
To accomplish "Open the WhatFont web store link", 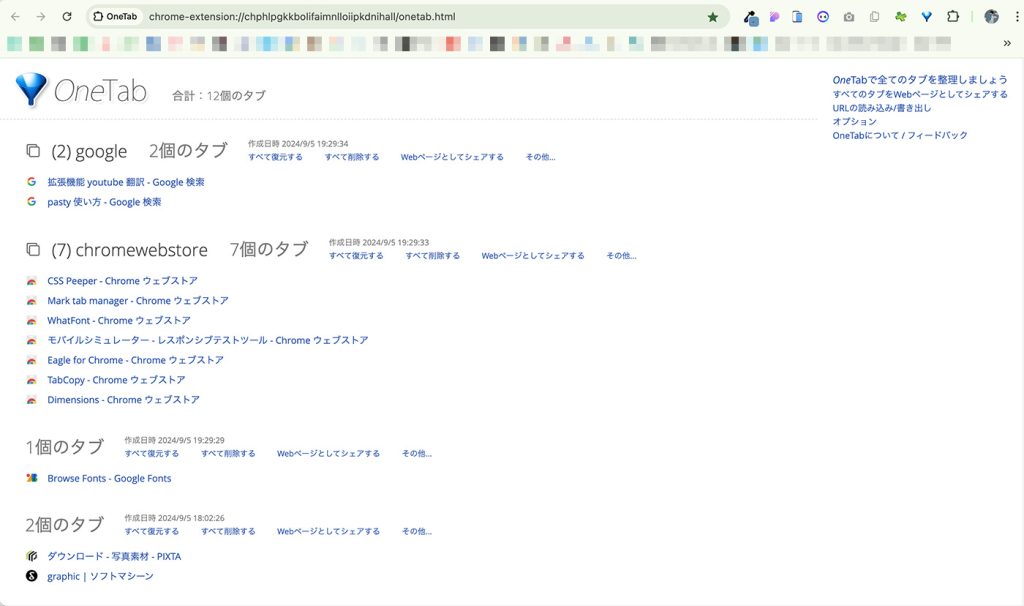I will tap(119, 321).
